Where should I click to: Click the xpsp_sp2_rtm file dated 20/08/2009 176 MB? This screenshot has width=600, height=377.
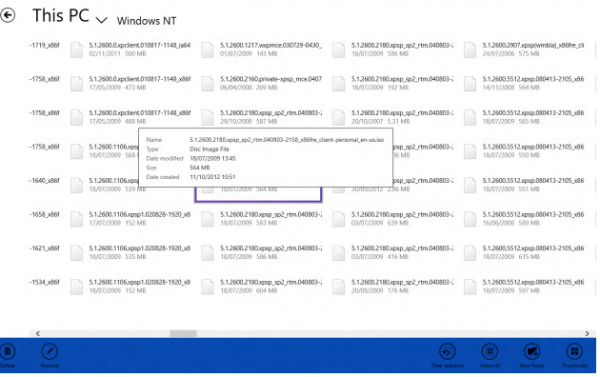(393, 286)
